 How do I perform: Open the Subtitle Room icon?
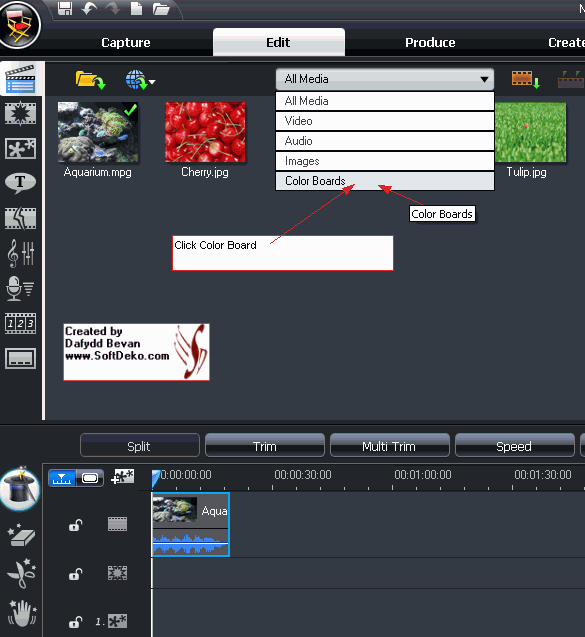point(20,358)
